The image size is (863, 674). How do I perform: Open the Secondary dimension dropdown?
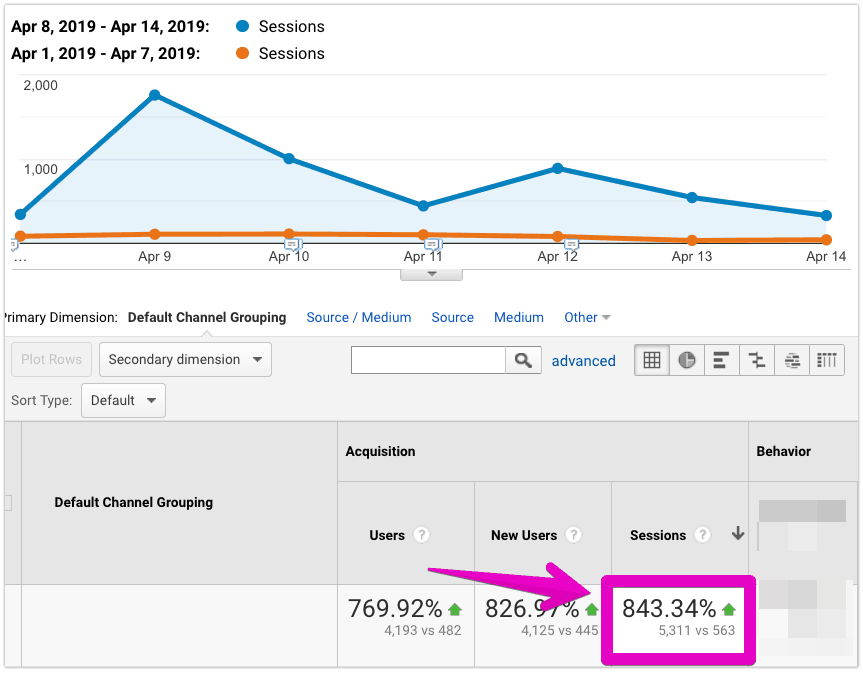tap(185, 359)
